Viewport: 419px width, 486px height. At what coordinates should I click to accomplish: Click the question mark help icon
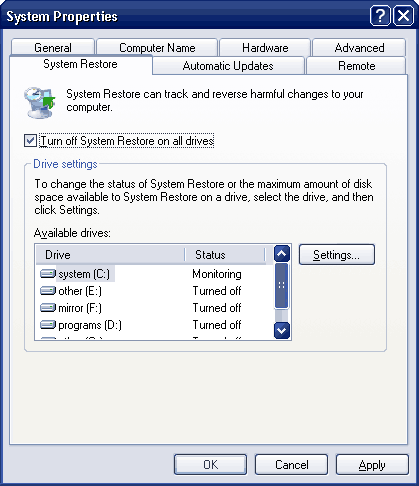coord(380,16)
